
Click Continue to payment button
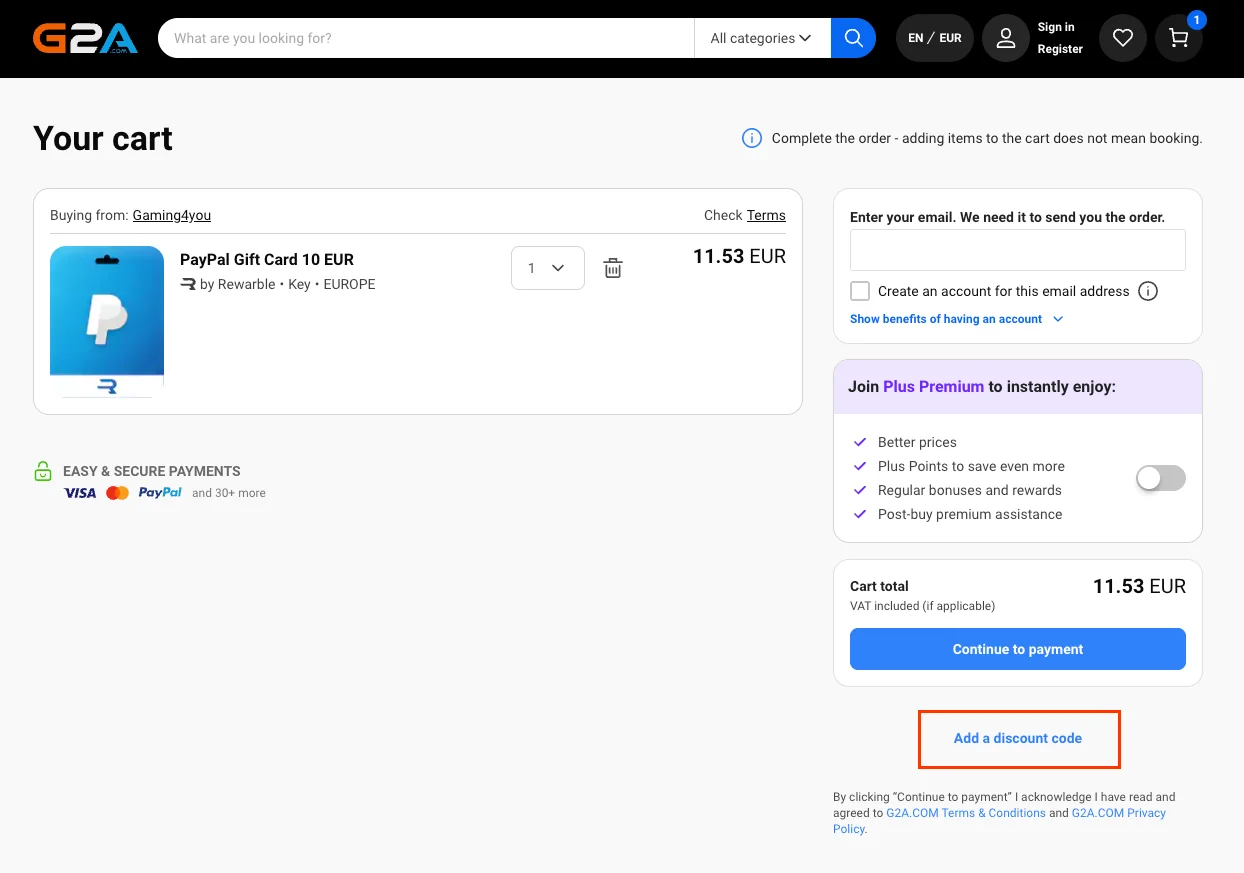click(x=1018, y=649)
